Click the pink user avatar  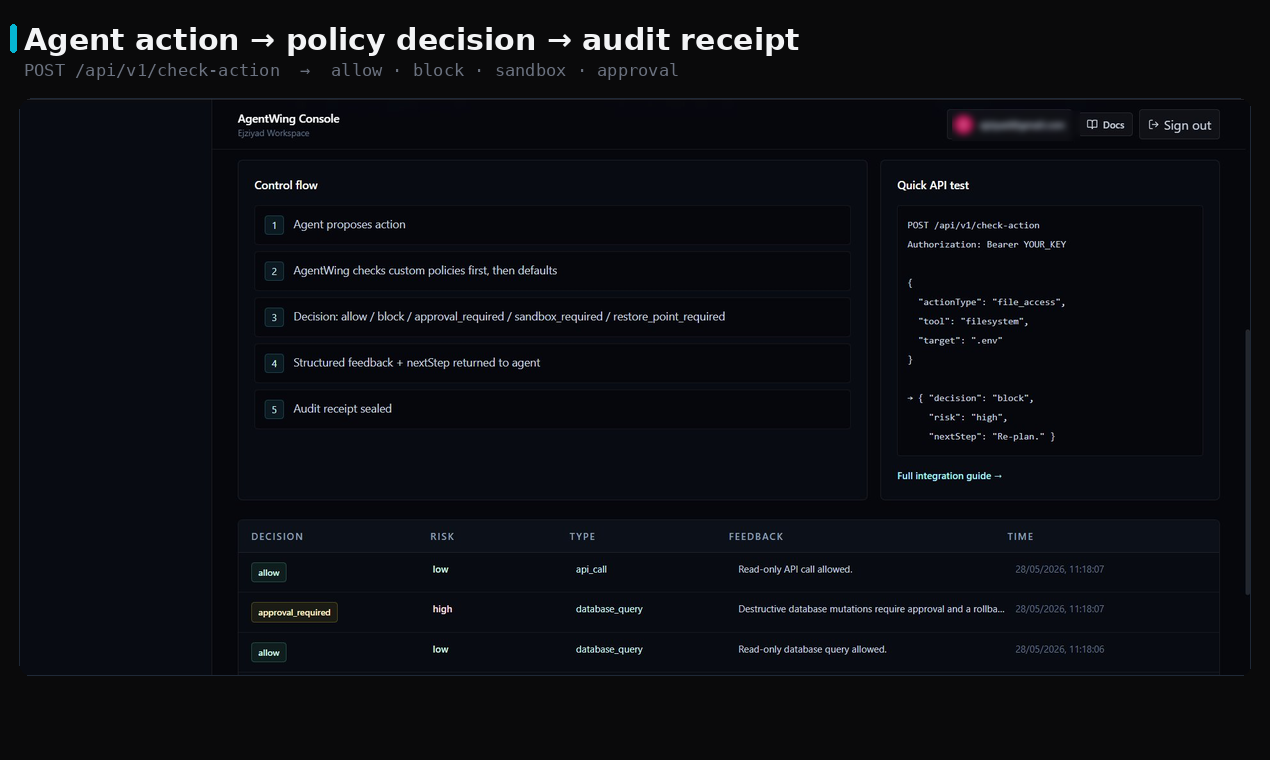tap(963, 125)
